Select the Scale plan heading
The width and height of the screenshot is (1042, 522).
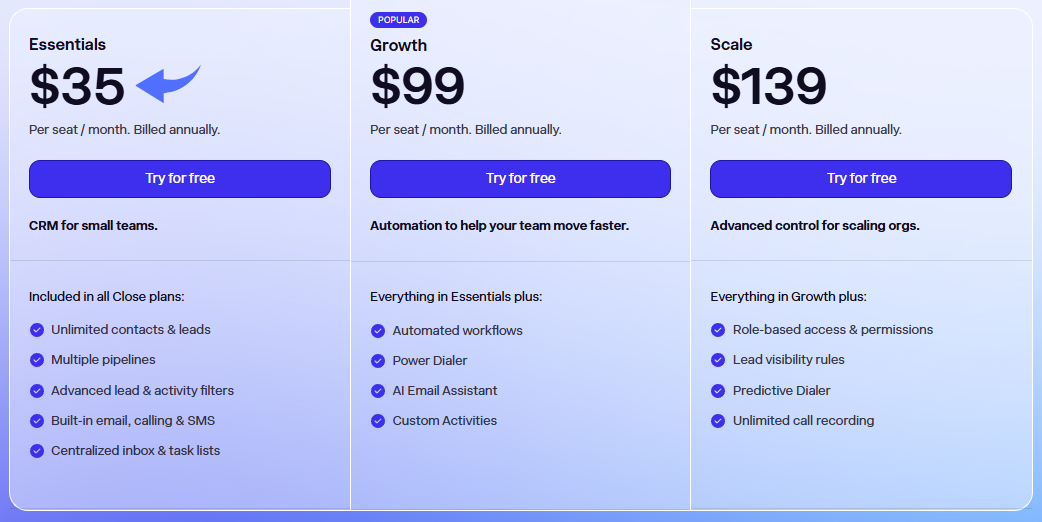[x=731, y=44]
